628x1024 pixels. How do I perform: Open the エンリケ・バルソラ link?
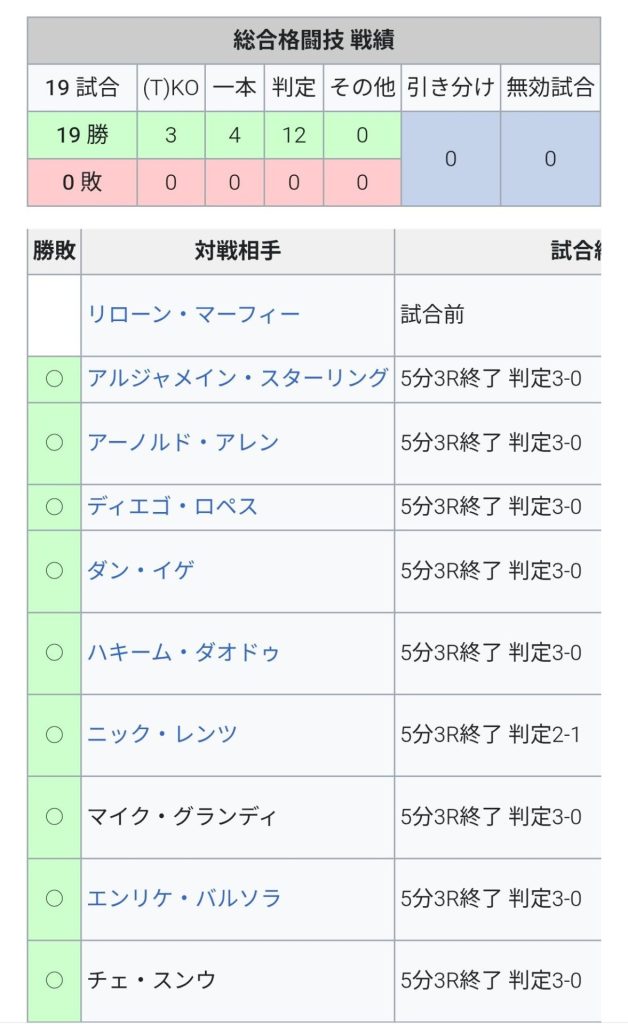point(183,898)
